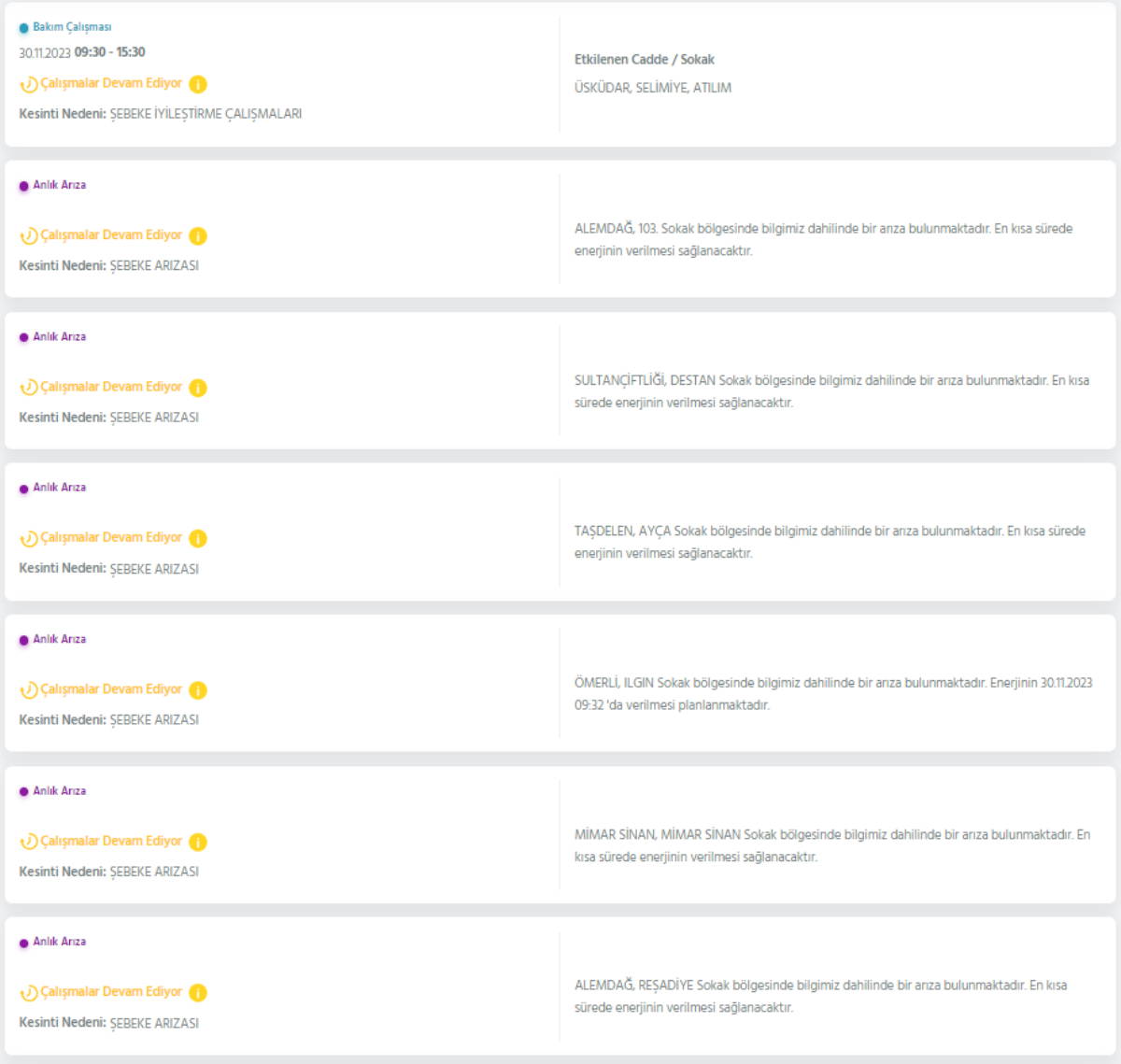Click the ŞEBEKE İYİLEŞTİRME ÇALIŞMALARI outage reason
1121x1064 pixels.
coord(206,114)
